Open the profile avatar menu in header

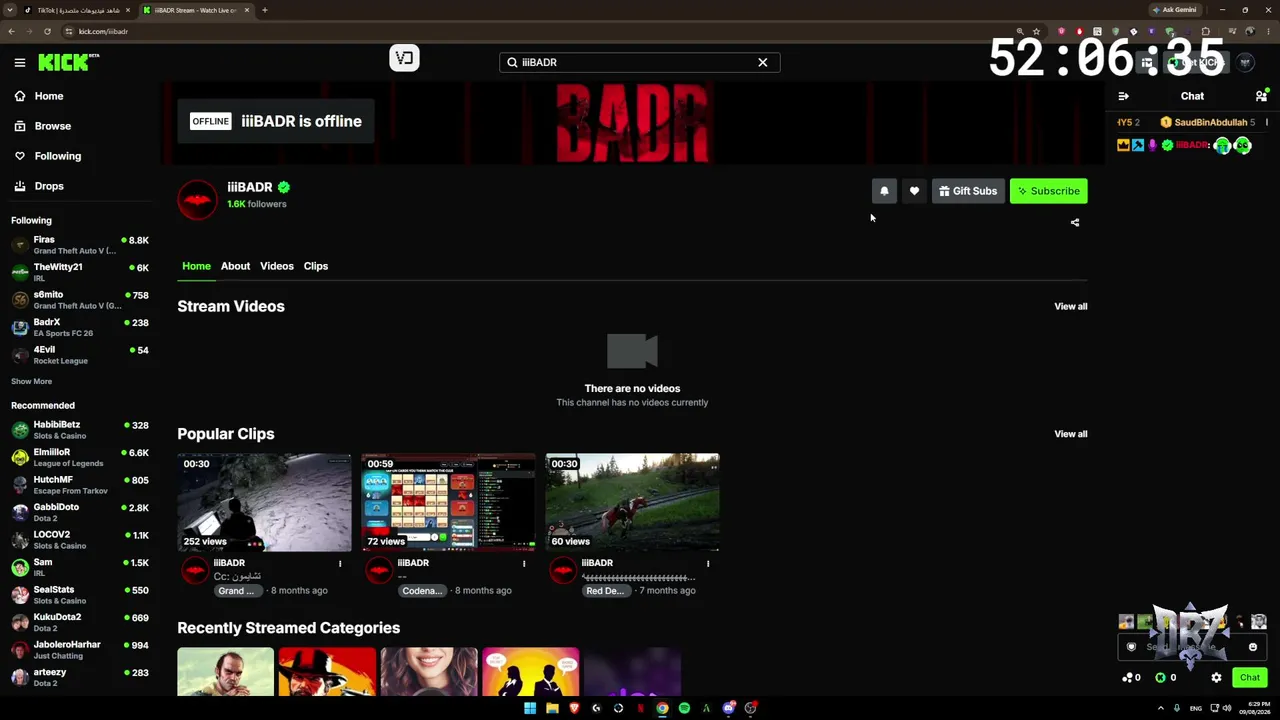[x=1245, y=62]
